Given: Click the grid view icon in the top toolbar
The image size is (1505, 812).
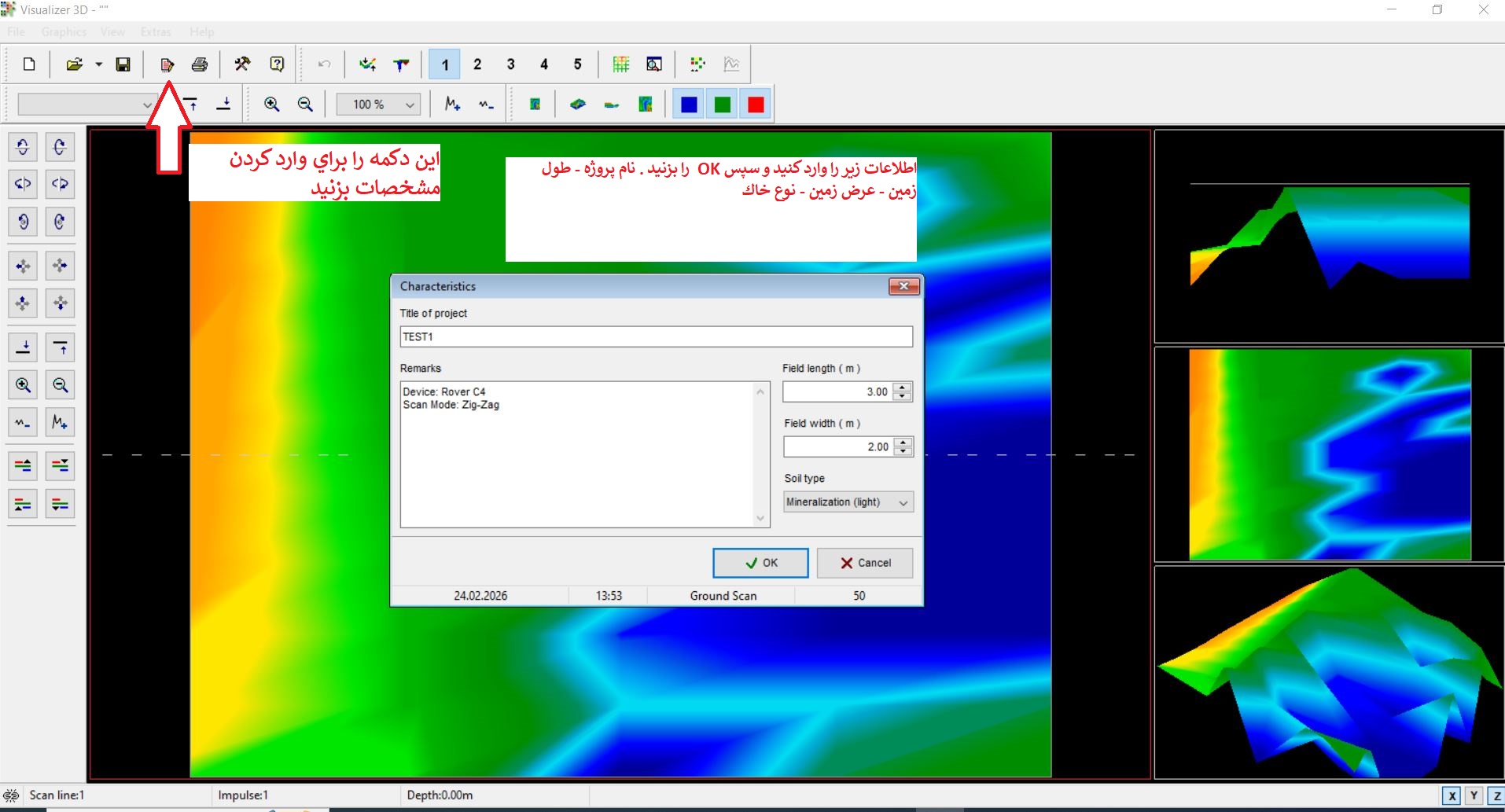Looking at the screenshot, I should click(x=620, y=64).
